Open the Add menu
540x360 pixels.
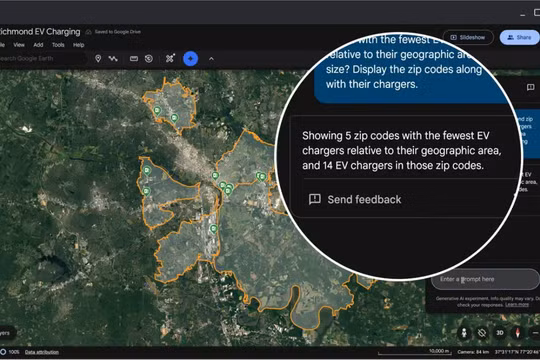(38, 45)
